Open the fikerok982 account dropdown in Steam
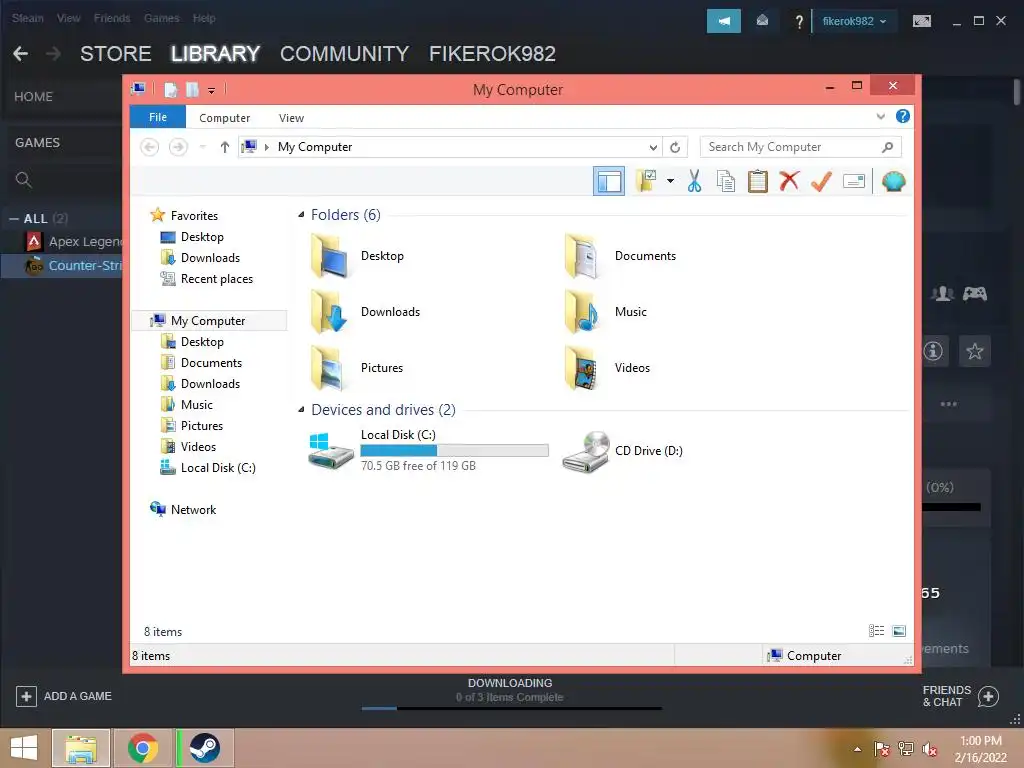The width and height of the screenshot is (1024, 768). 854,21
